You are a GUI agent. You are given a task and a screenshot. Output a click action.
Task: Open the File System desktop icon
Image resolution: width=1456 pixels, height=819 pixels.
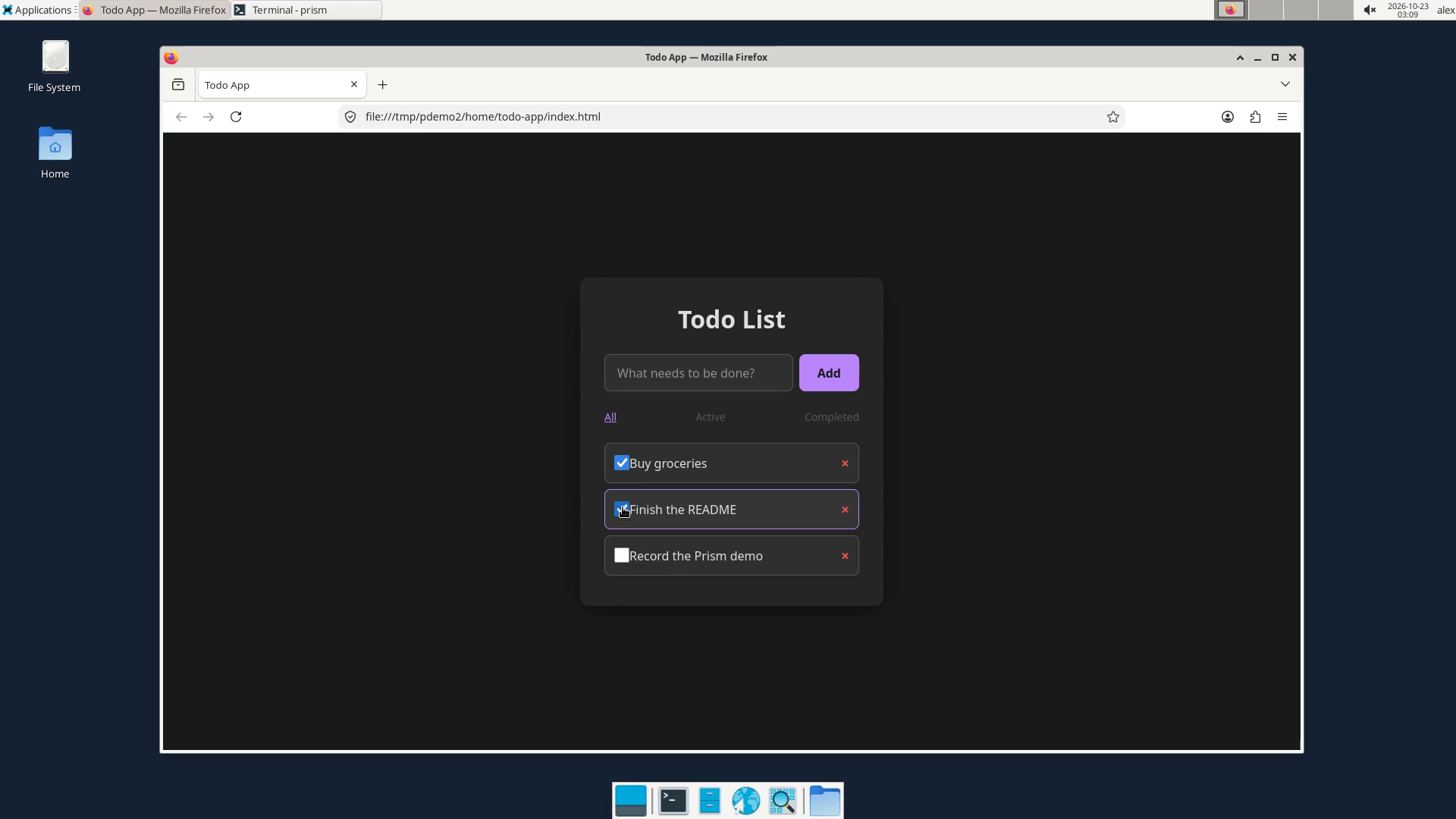(55, 67)
